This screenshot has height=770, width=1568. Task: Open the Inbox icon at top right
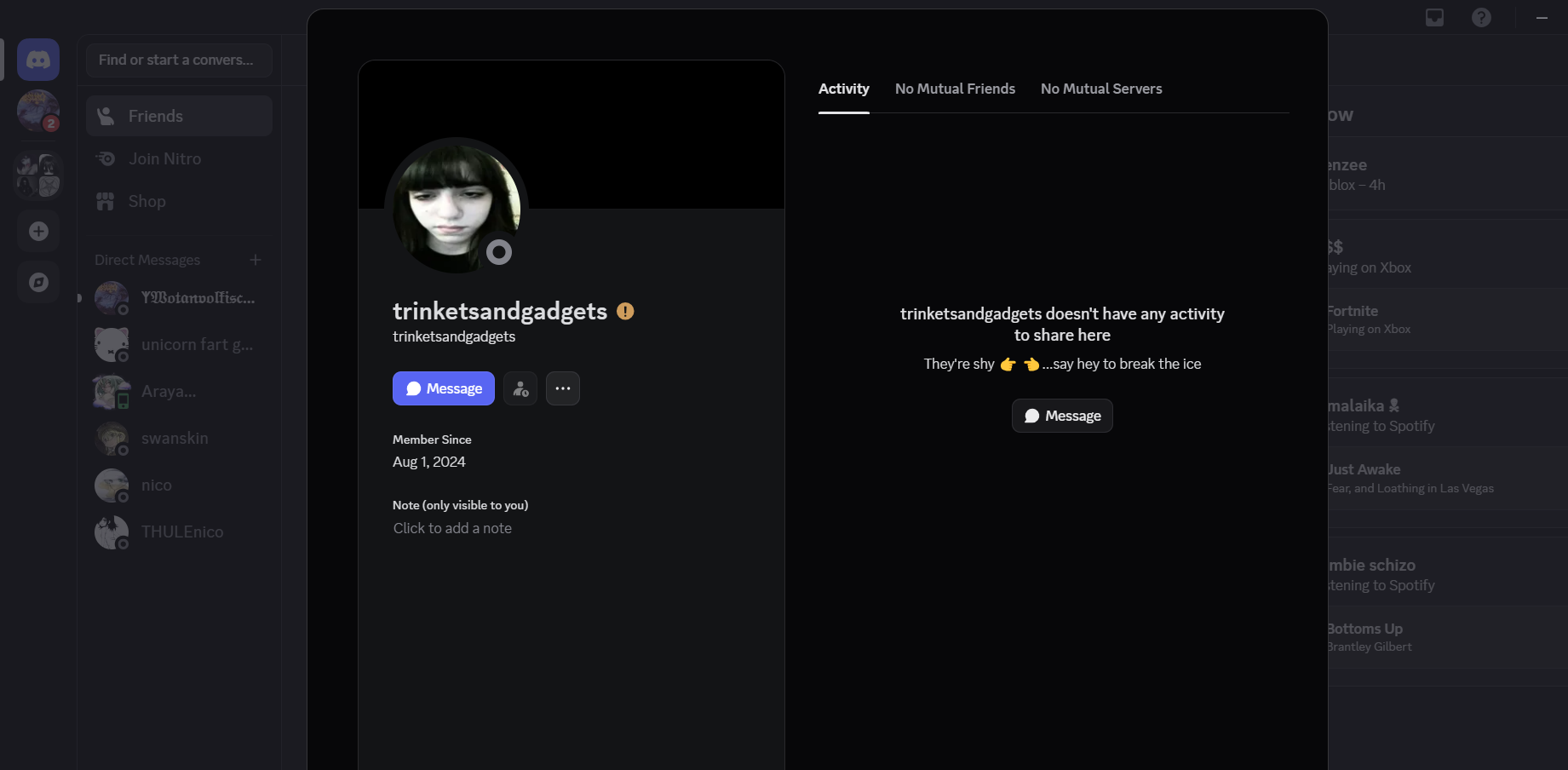(x=1435, y=18)
